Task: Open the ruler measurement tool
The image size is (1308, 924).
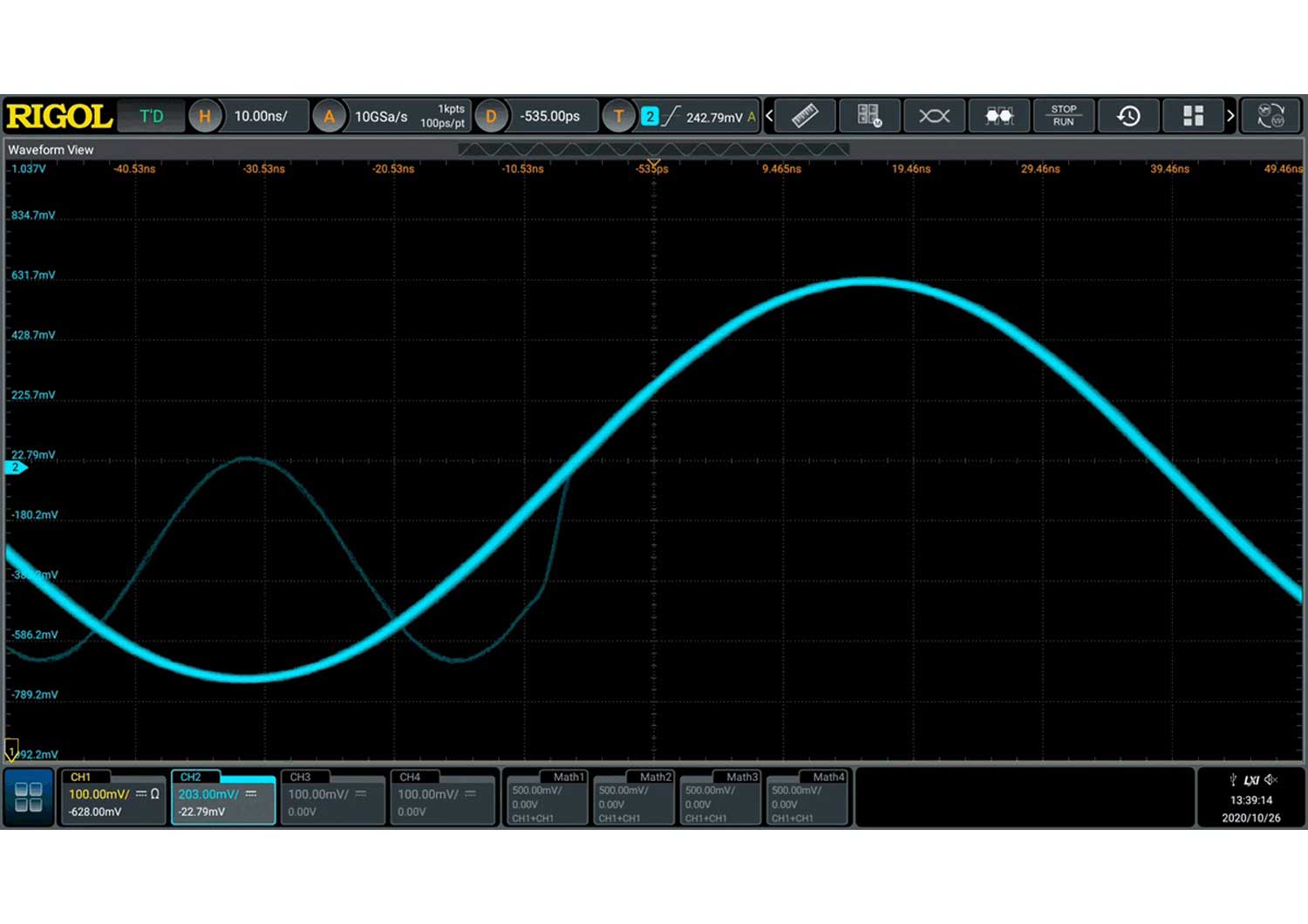Action: 804,116
